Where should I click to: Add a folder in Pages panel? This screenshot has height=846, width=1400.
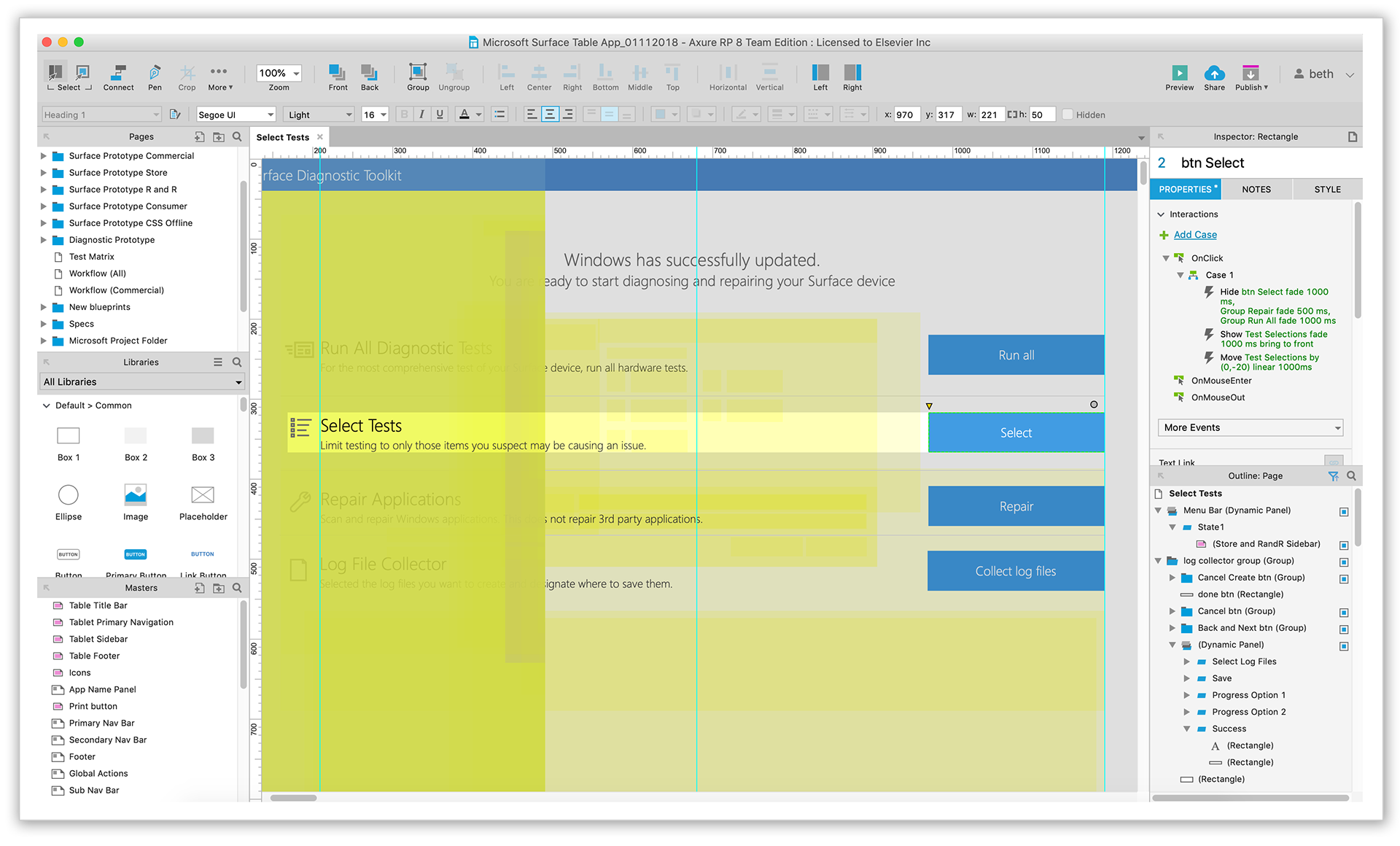point(219,137)
